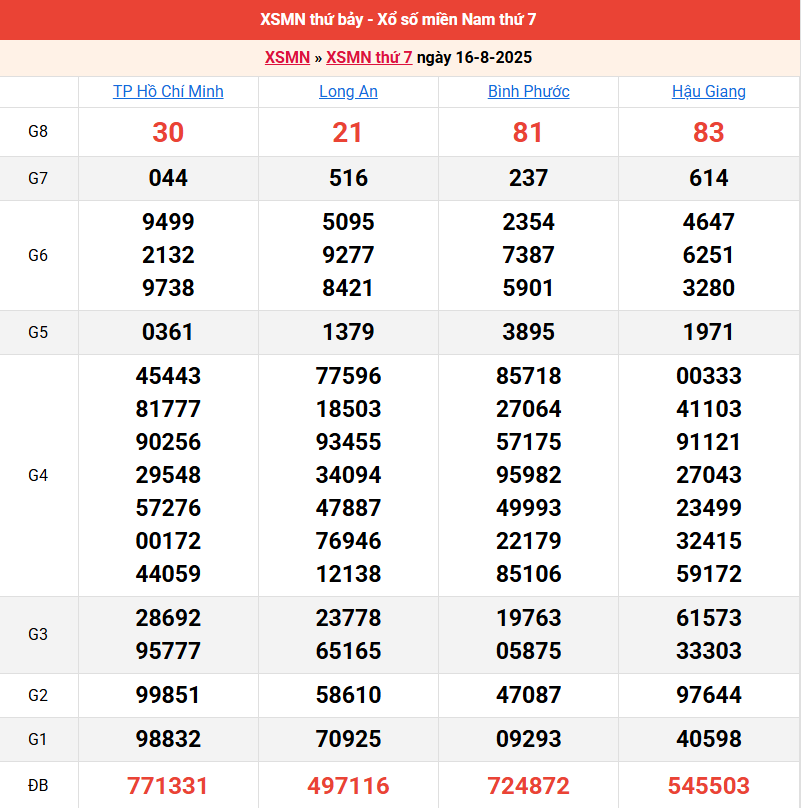Click G7 value 237

(x=528, y=178)
